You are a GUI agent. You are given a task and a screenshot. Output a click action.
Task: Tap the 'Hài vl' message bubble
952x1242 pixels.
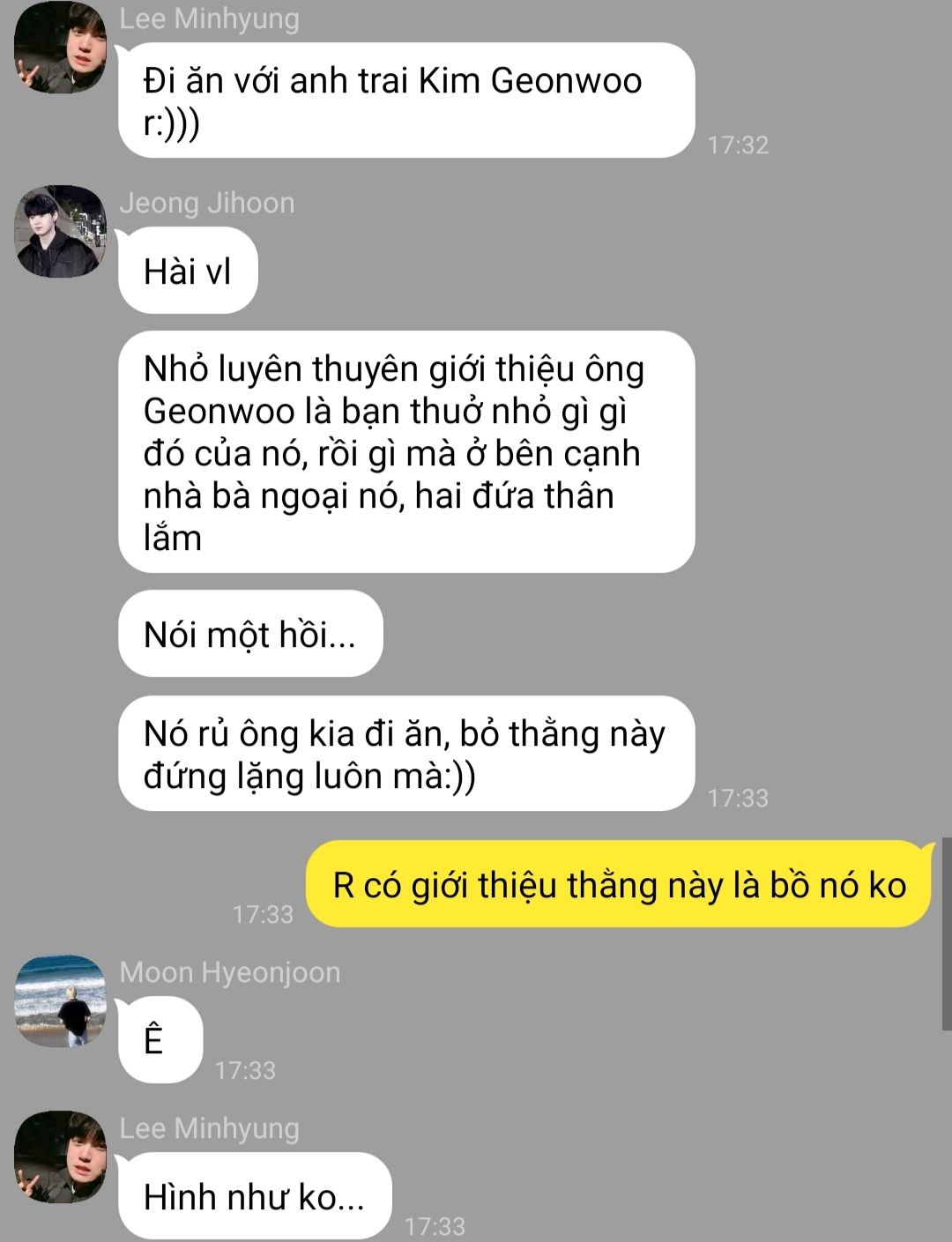pyautogui.click(x=188, y=271)
